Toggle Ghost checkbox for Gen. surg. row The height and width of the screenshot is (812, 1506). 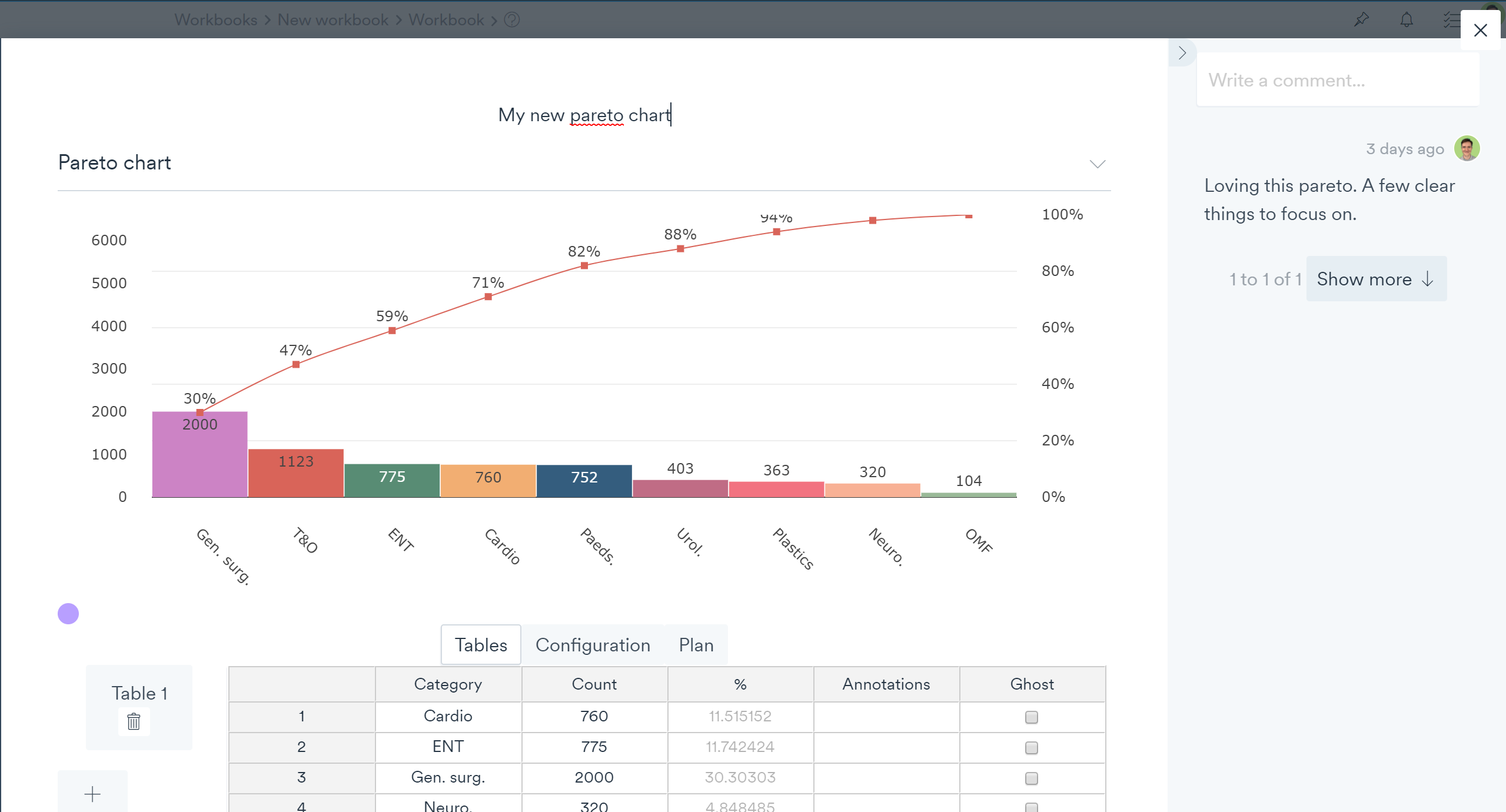1031,778
